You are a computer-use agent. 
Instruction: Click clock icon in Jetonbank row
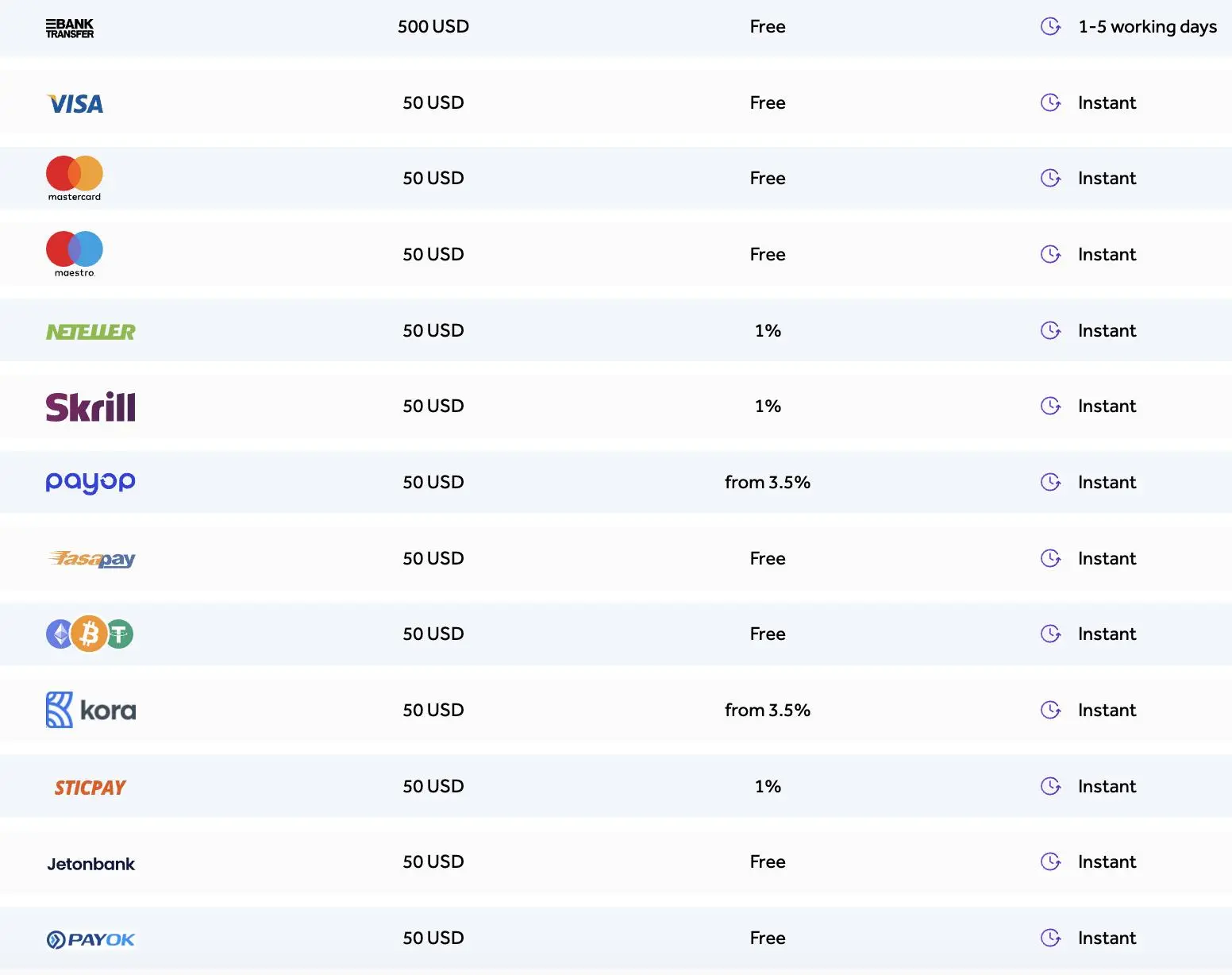1050,861
